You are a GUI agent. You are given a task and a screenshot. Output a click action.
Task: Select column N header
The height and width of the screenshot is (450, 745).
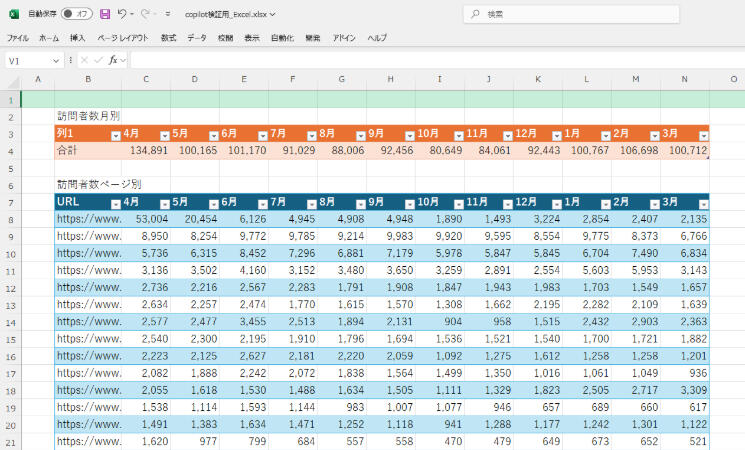click(x=685, y=79)
